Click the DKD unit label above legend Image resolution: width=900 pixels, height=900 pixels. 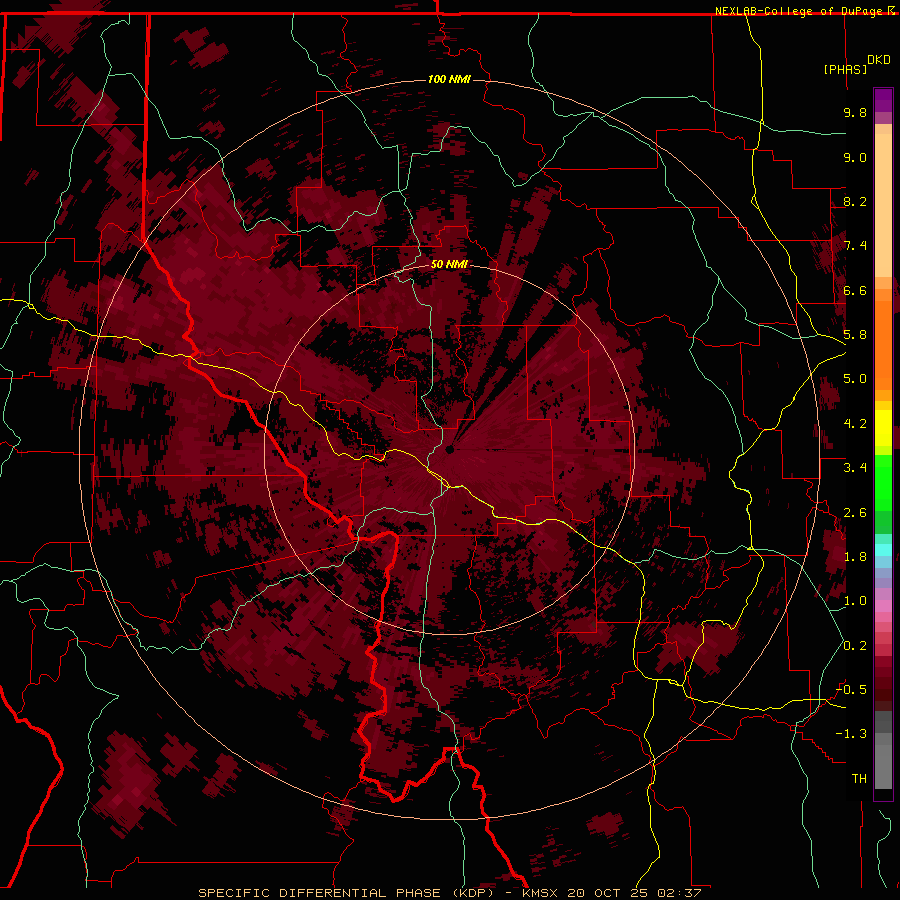tap(879, 60)
